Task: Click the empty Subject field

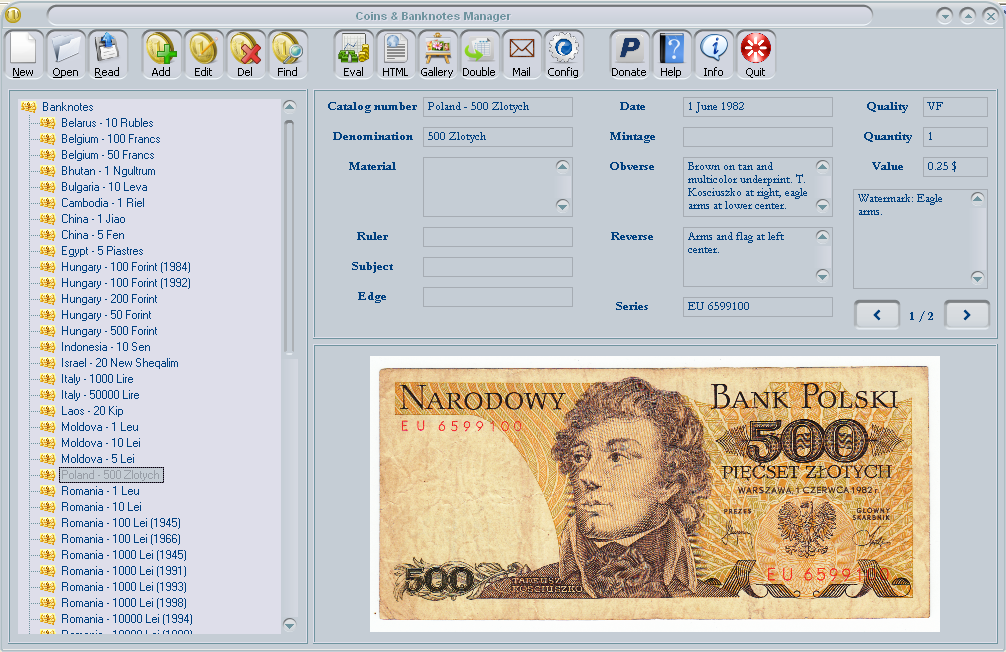Action: (498, 267)
